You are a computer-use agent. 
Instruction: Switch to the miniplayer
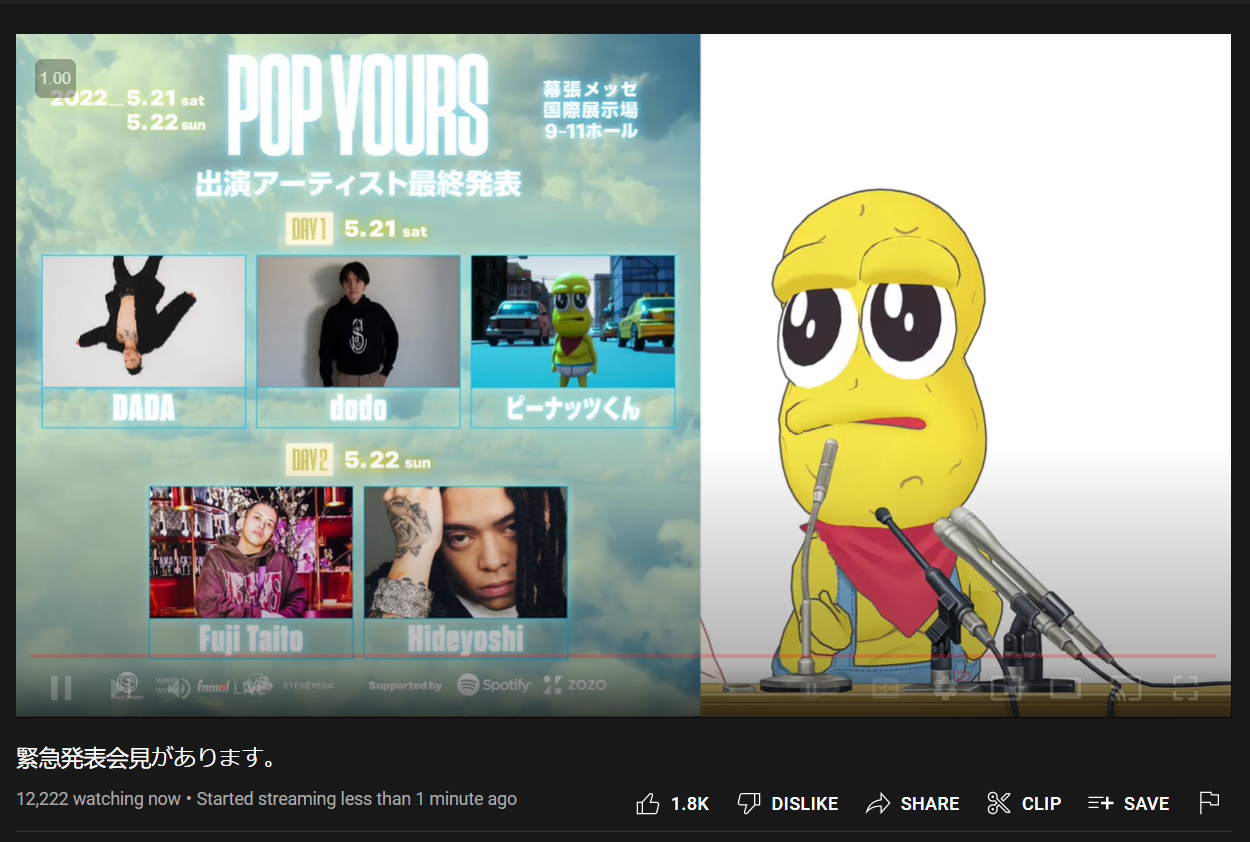pos(1007,687)
